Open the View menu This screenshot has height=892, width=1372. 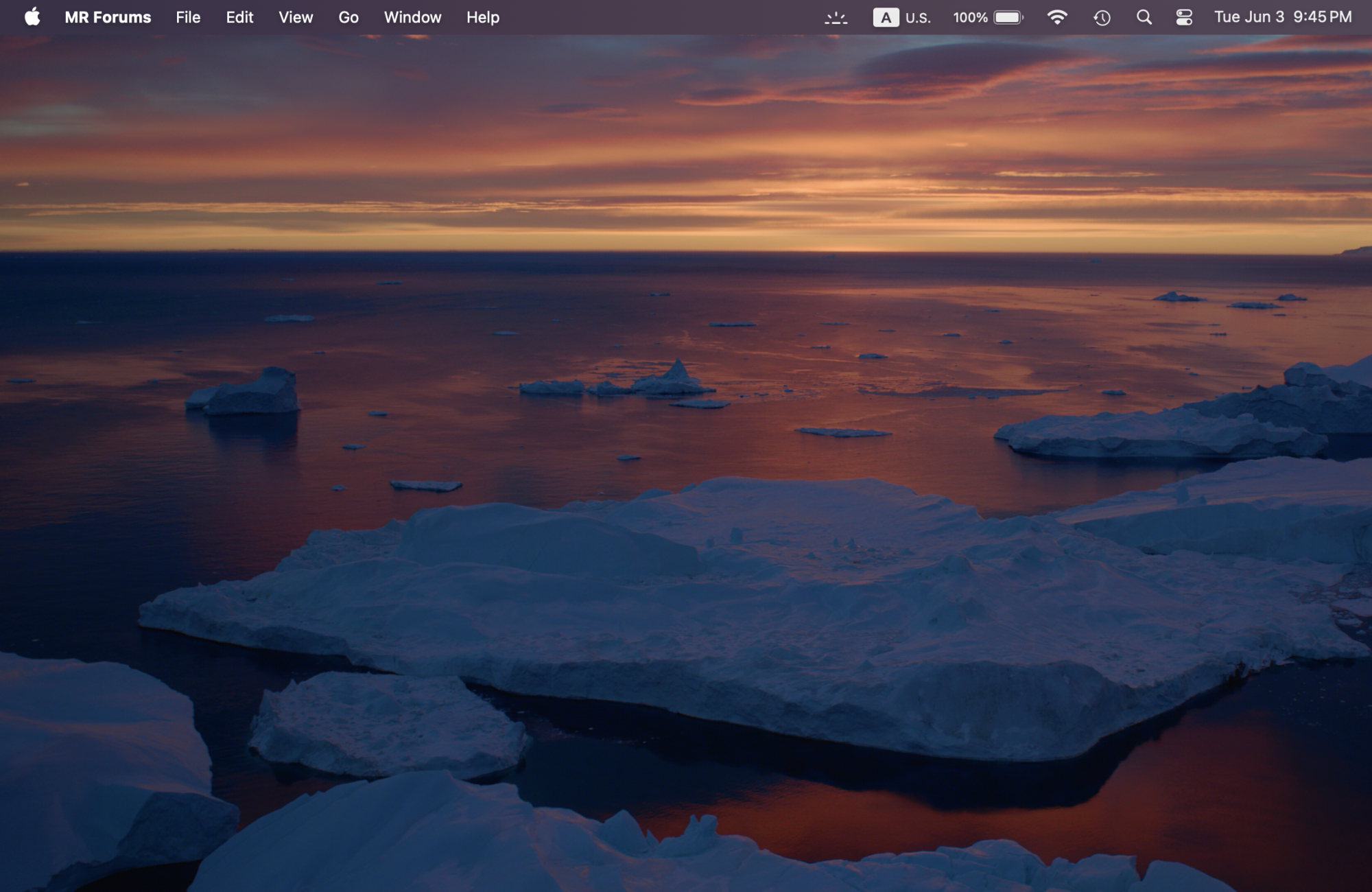[x=296, y=17]
